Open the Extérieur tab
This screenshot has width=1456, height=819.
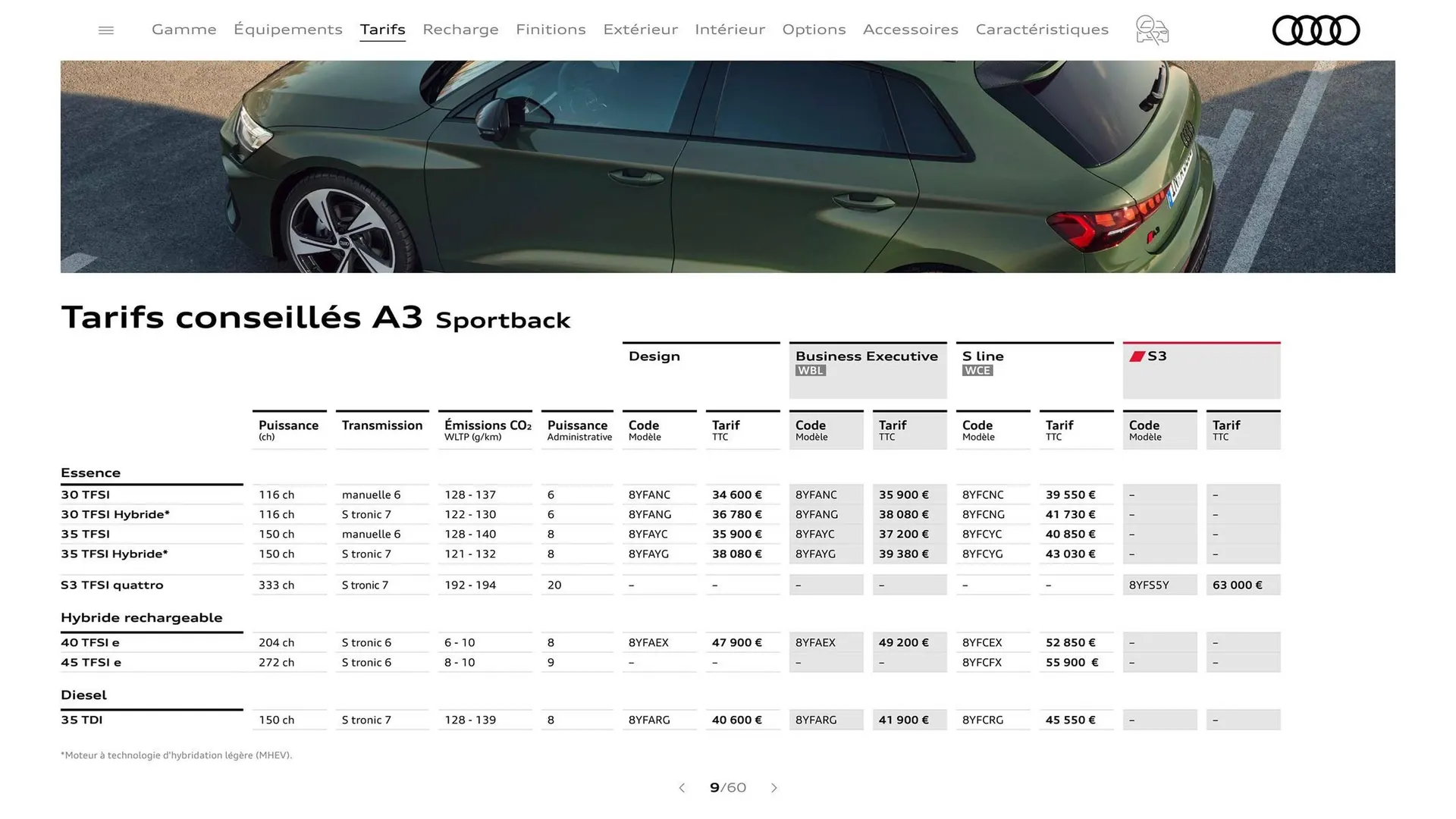(x=640, y=30)
